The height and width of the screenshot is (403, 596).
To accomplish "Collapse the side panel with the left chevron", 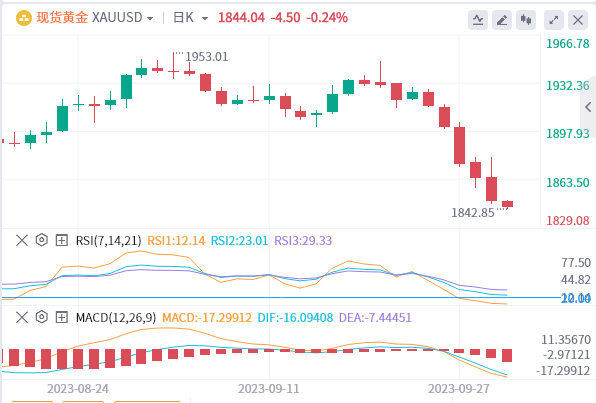I will 588,107.
